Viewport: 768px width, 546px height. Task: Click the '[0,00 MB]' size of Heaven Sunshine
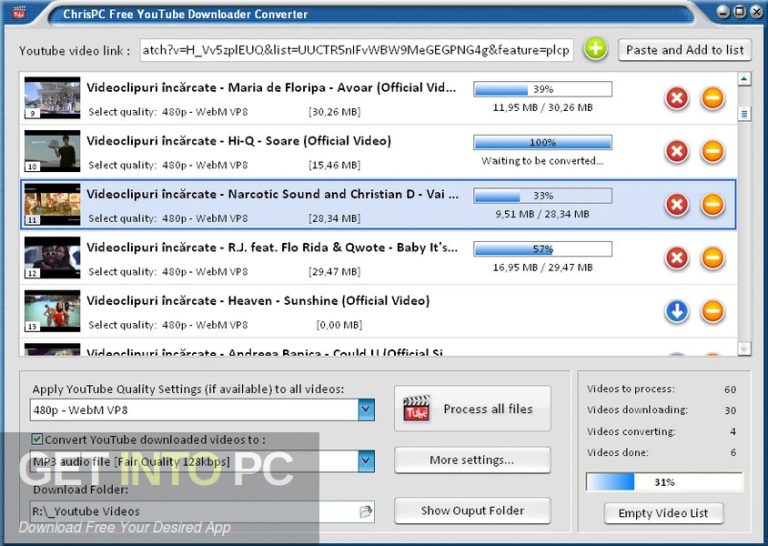[339, 325]
